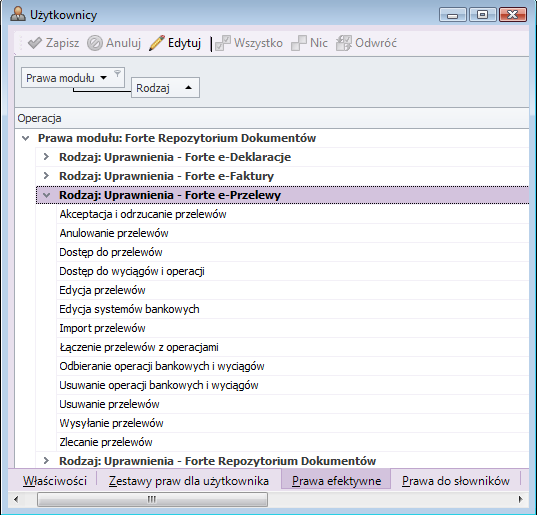537x515 pixels.
Task: Expand Uprawnienia - Forte Repozytorium Dokumentów group
Action: pos(46,461)
